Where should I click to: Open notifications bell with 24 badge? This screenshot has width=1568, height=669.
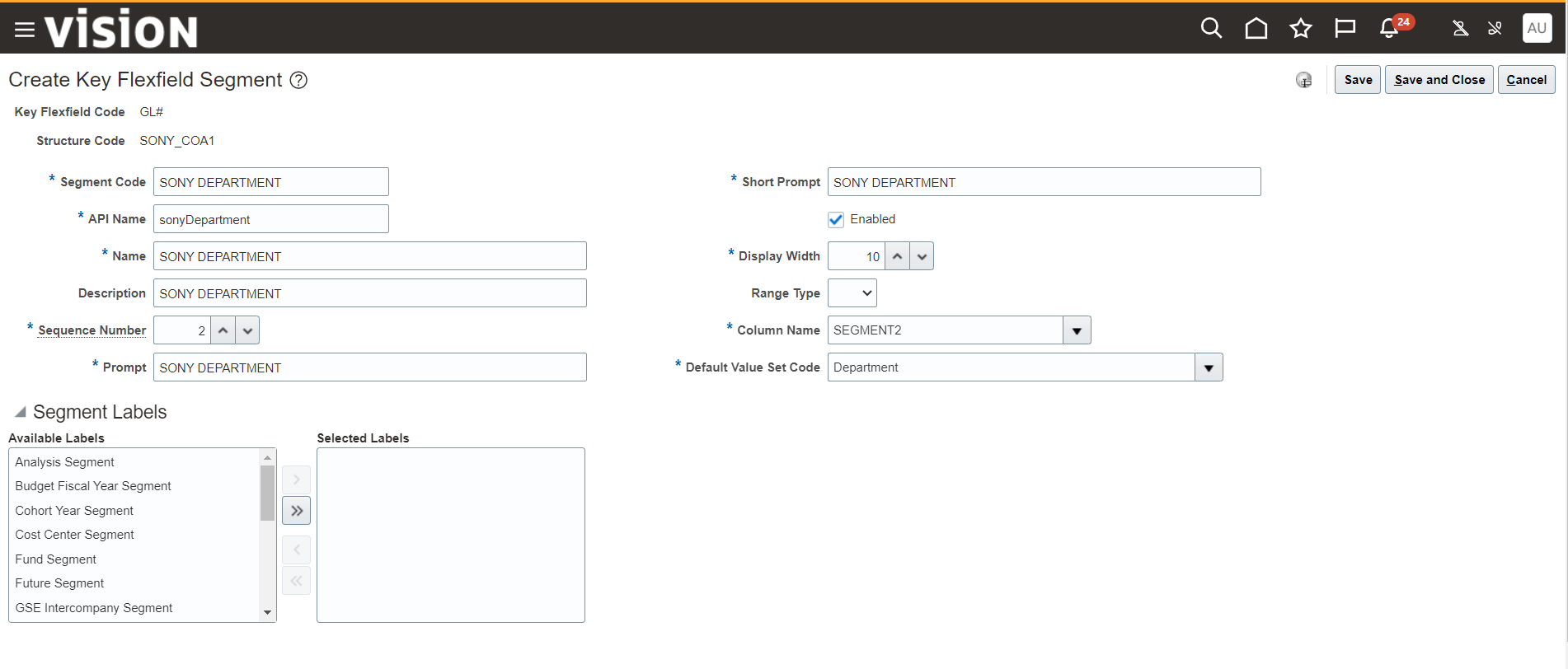1389,29
